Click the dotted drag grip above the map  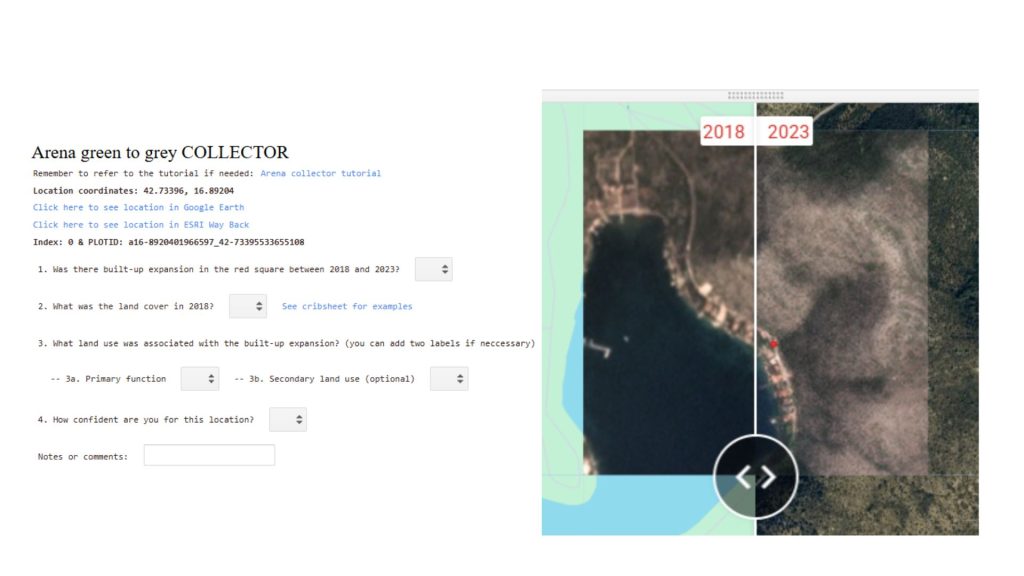pos(755,96)
